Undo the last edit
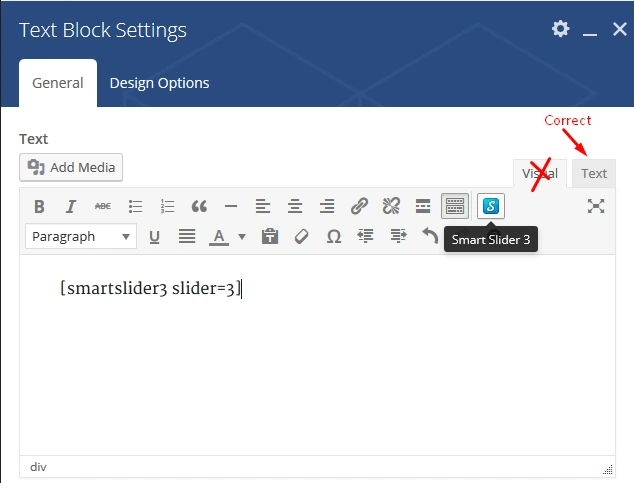This screenshot has height=483, width=634. pyautogui.click(x=430, y=236)
